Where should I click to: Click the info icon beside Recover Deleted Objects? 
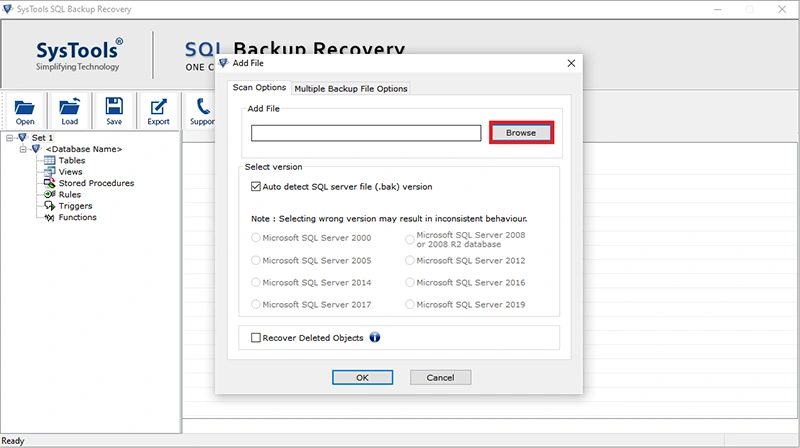(374, 337)
